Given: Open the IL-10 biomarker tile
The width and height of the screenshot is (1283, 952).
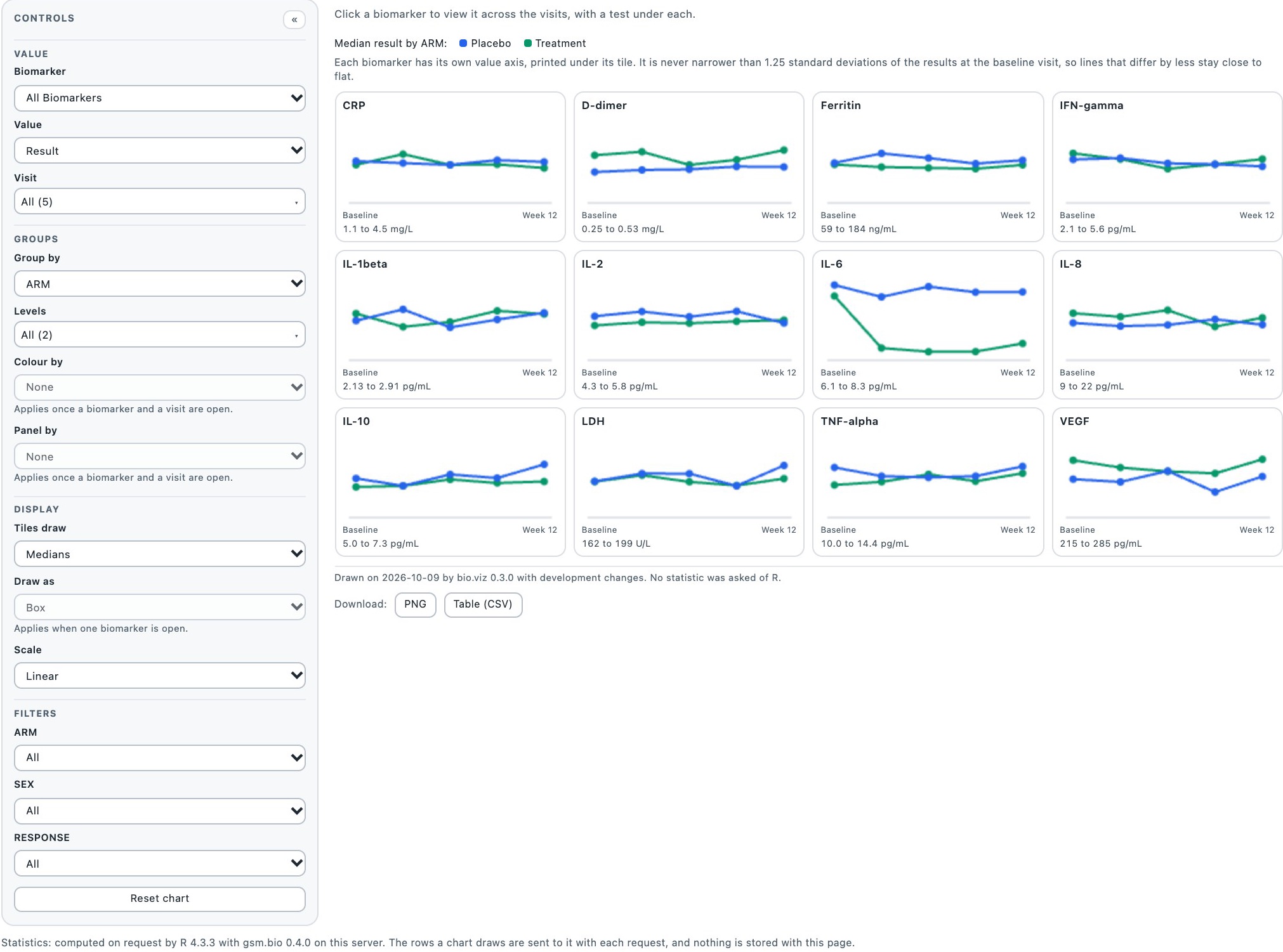Looking at the screenshot, I should [450, 482].
